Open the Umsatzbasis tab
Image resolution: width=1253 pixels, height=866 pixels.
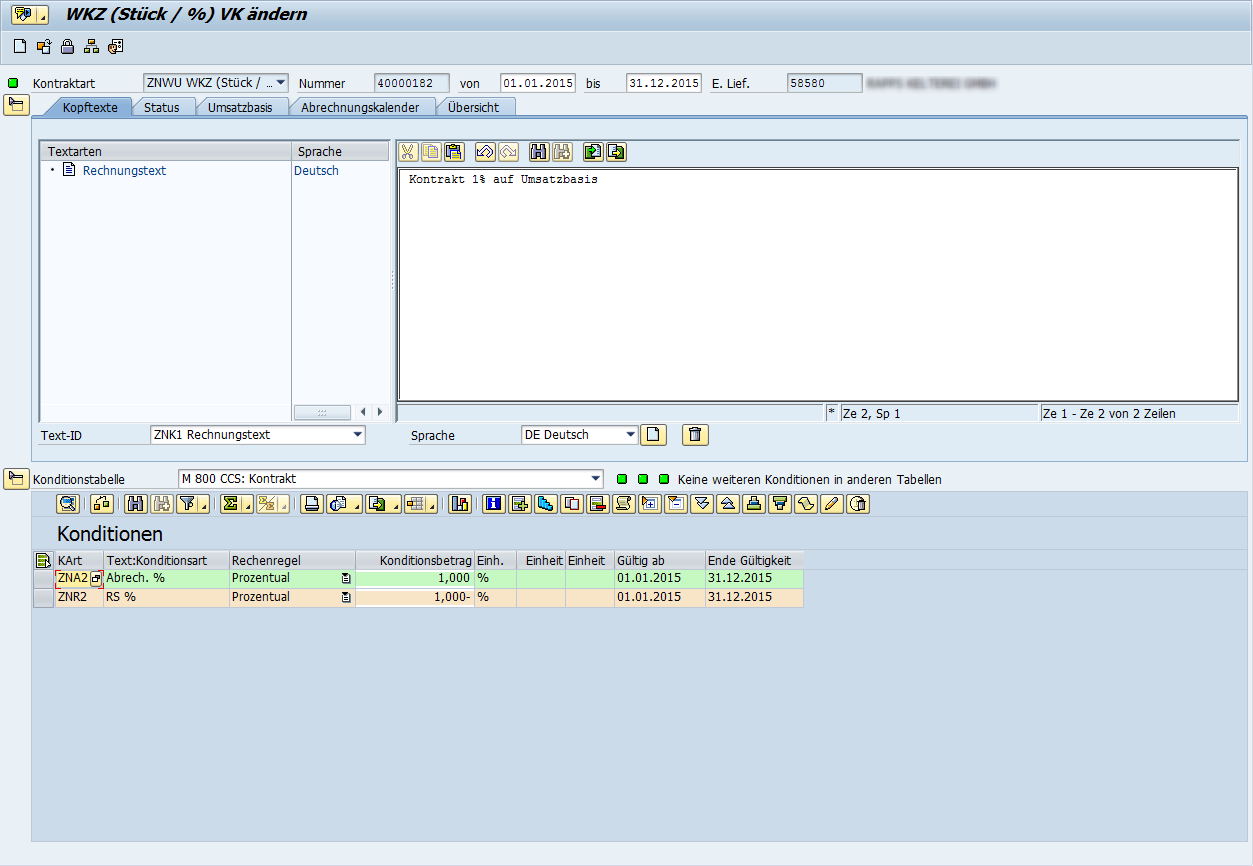click(240, 107)
